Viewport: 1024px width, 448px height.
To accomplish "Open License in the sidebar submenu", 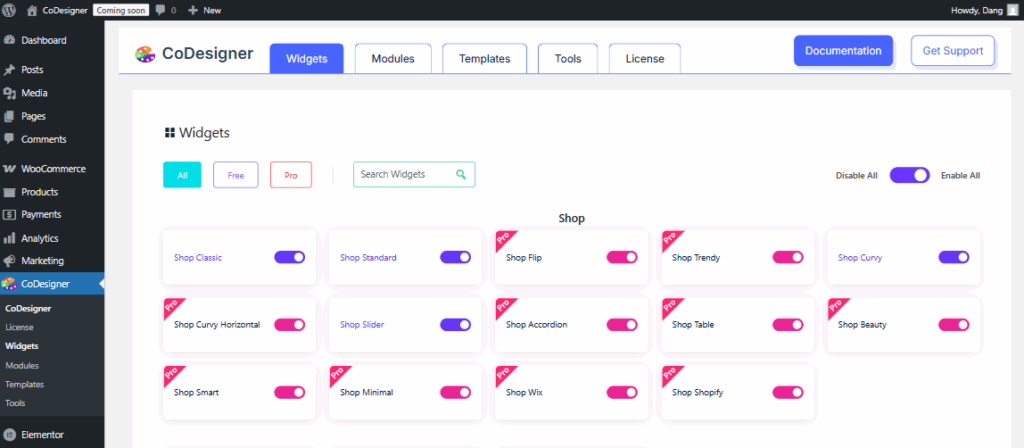I will pos(19,327).
